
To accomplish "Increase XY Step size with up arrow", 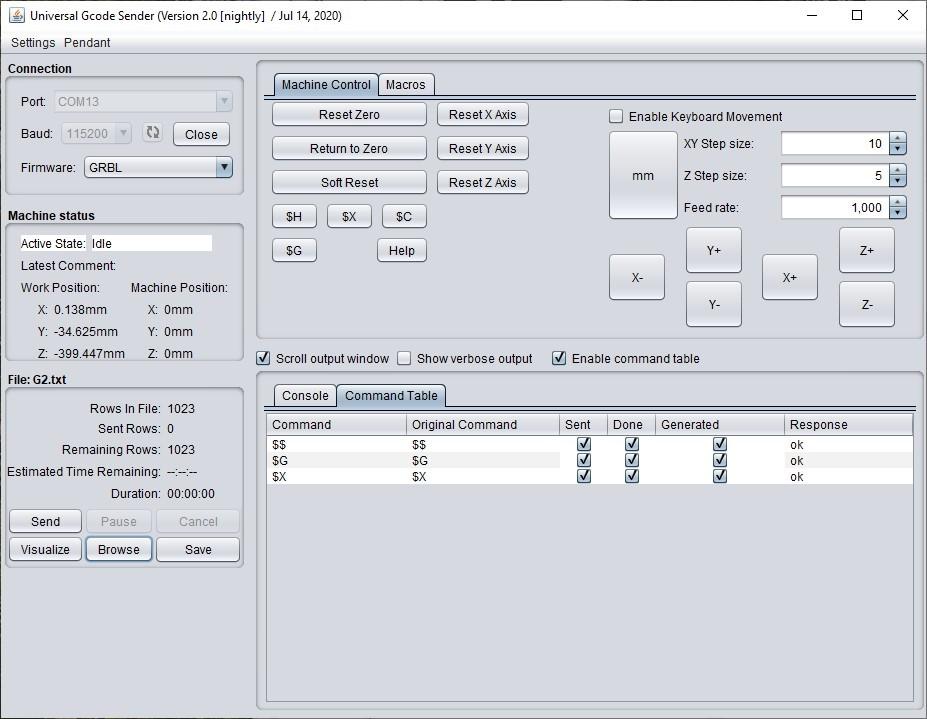I will 897,138.
